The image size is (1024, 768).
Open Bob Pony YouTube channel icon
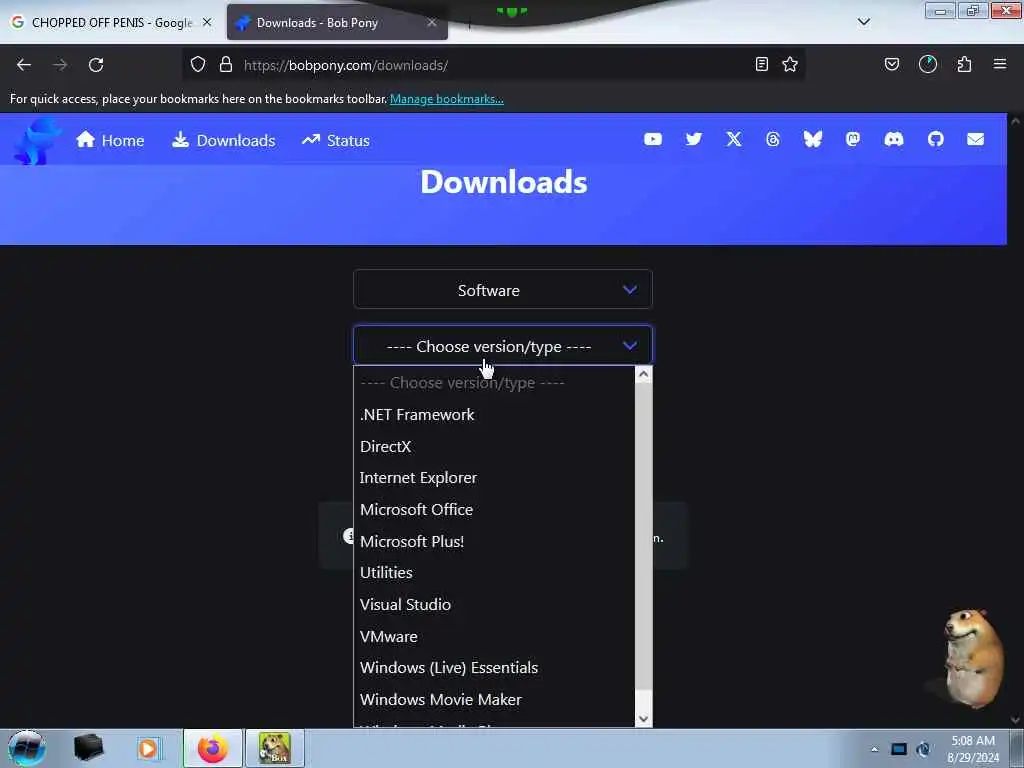click(x=653, y=139)
